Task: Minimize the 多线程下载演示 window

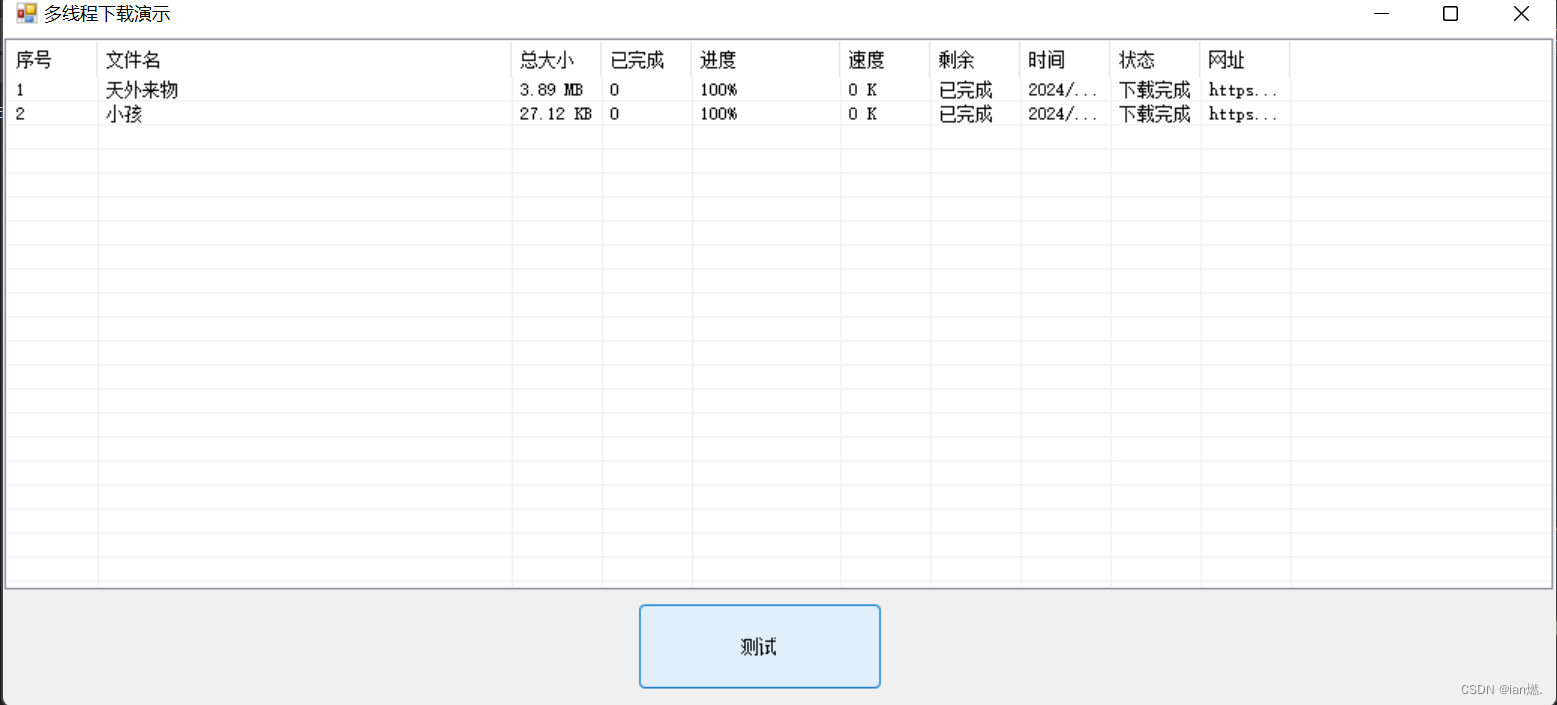Action: click(1382, 14)
